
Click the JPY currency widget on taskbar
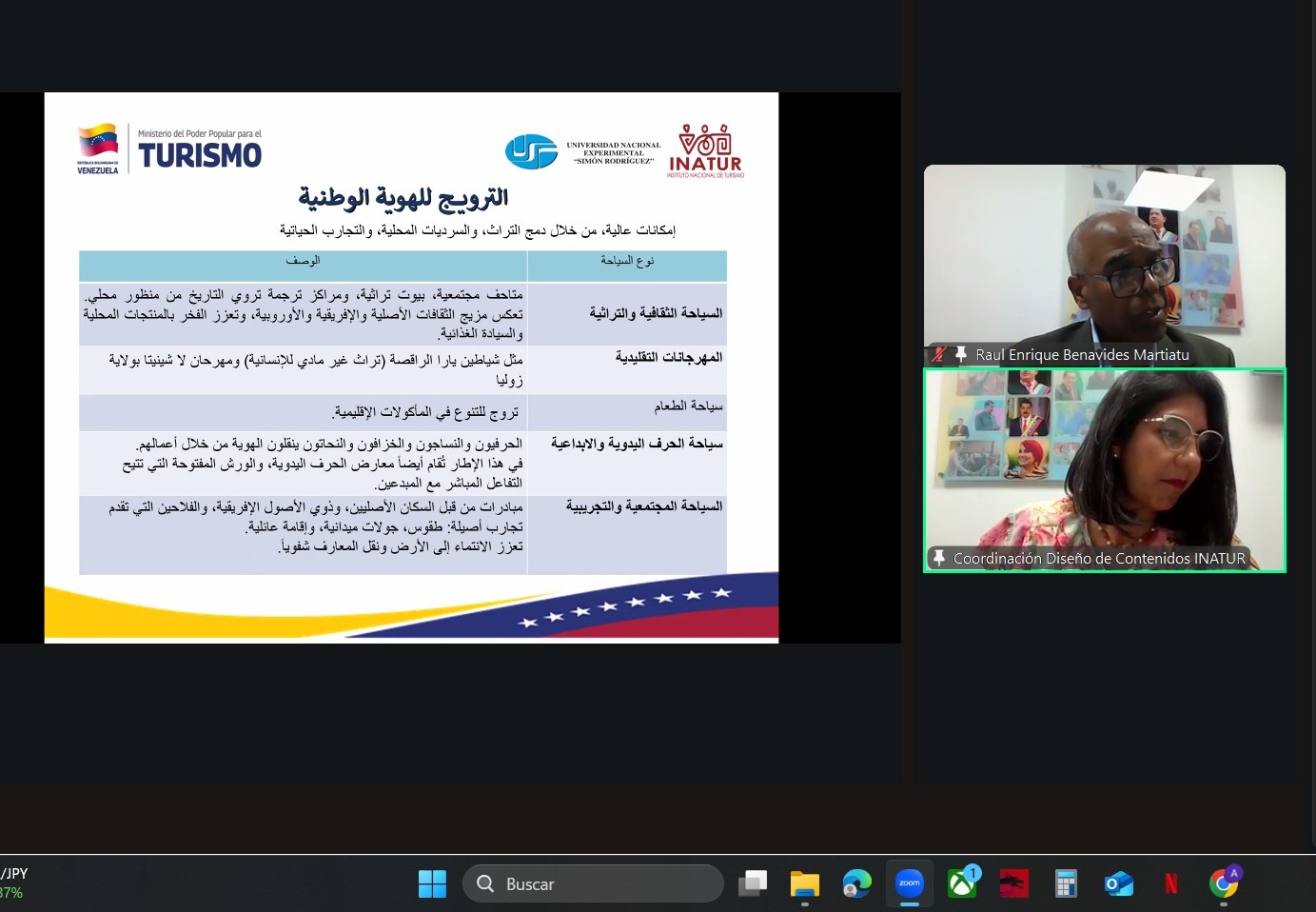pos(14,883)
